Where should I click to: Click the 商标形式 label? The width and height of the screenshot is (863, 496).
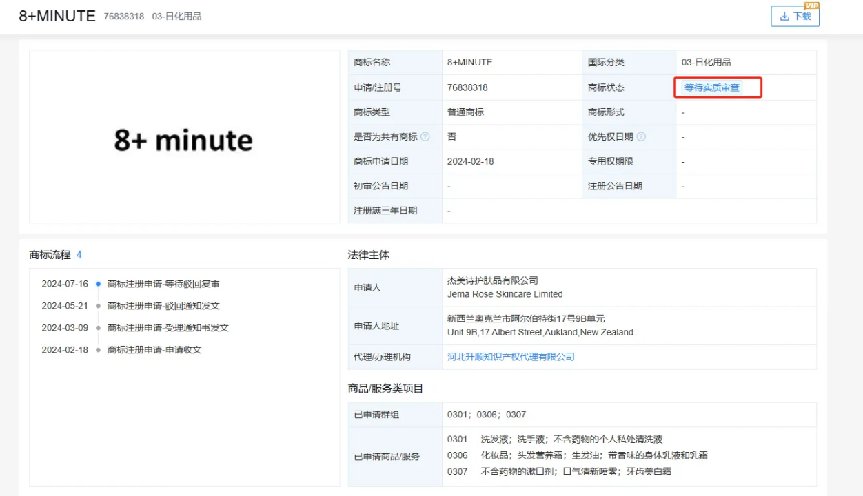606,112
